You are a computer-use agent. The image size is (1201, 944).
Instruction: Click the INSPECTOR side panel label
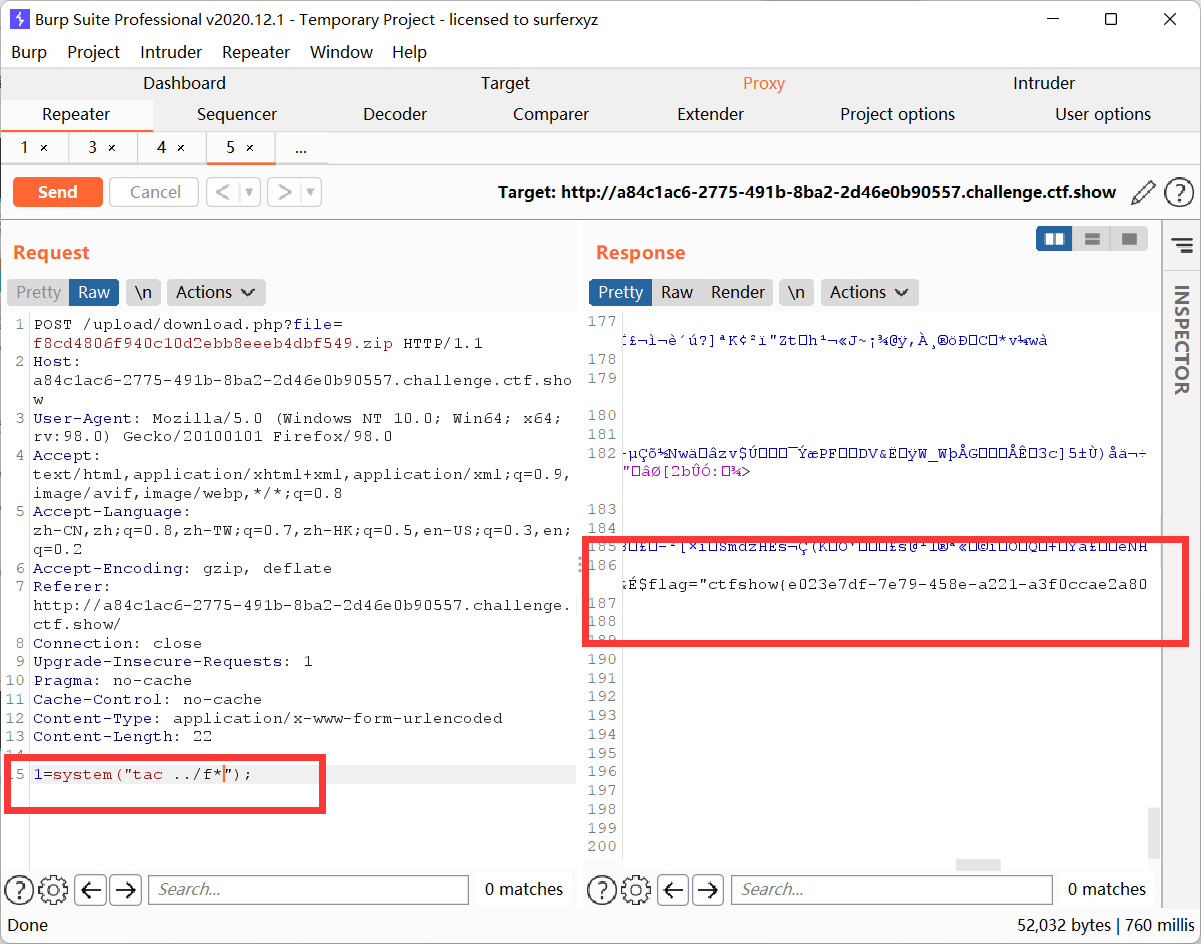(x=1181, y=340)
